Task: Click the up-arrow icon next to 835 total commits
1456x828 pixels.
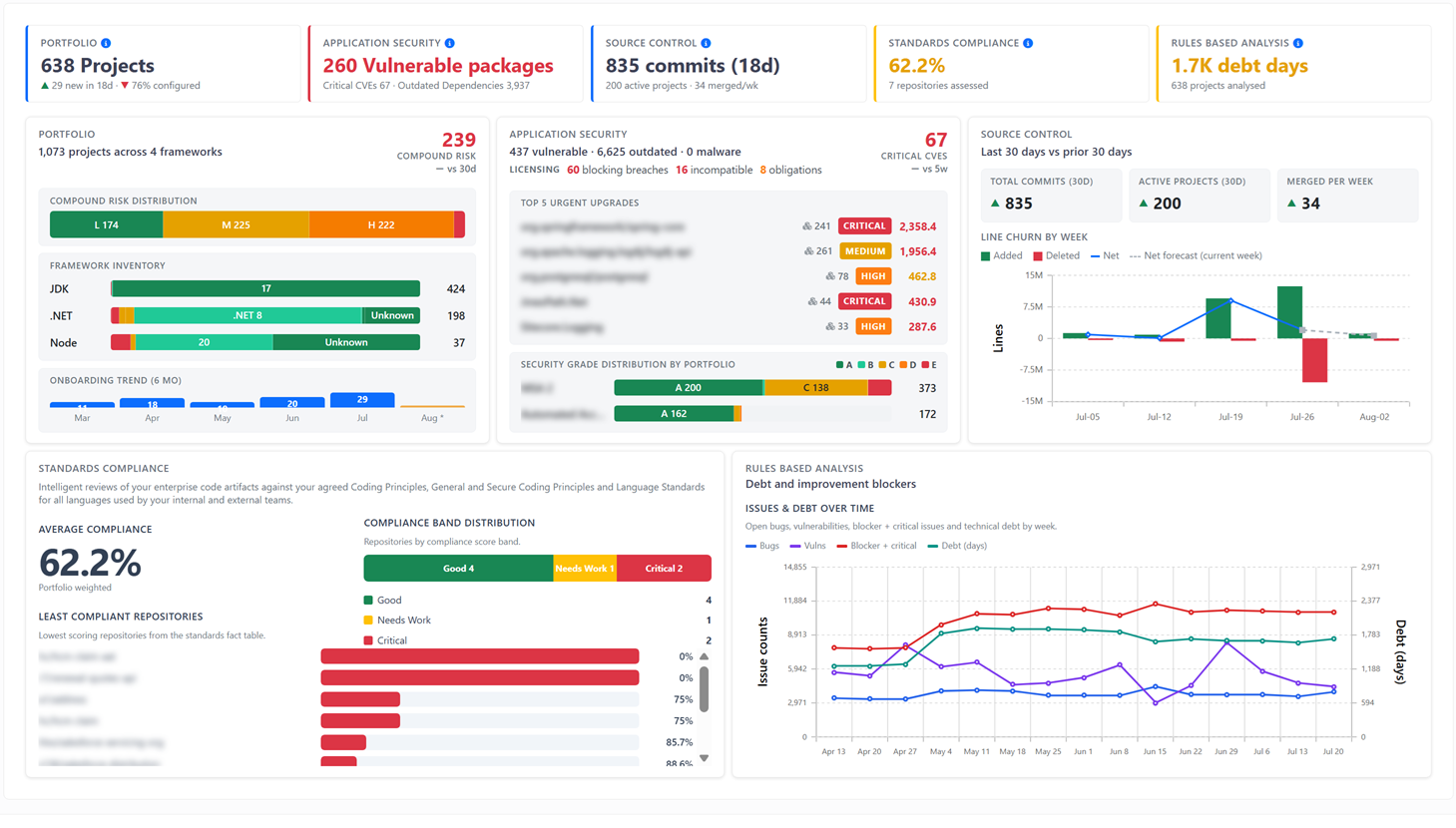Action: tap(995, 204)
